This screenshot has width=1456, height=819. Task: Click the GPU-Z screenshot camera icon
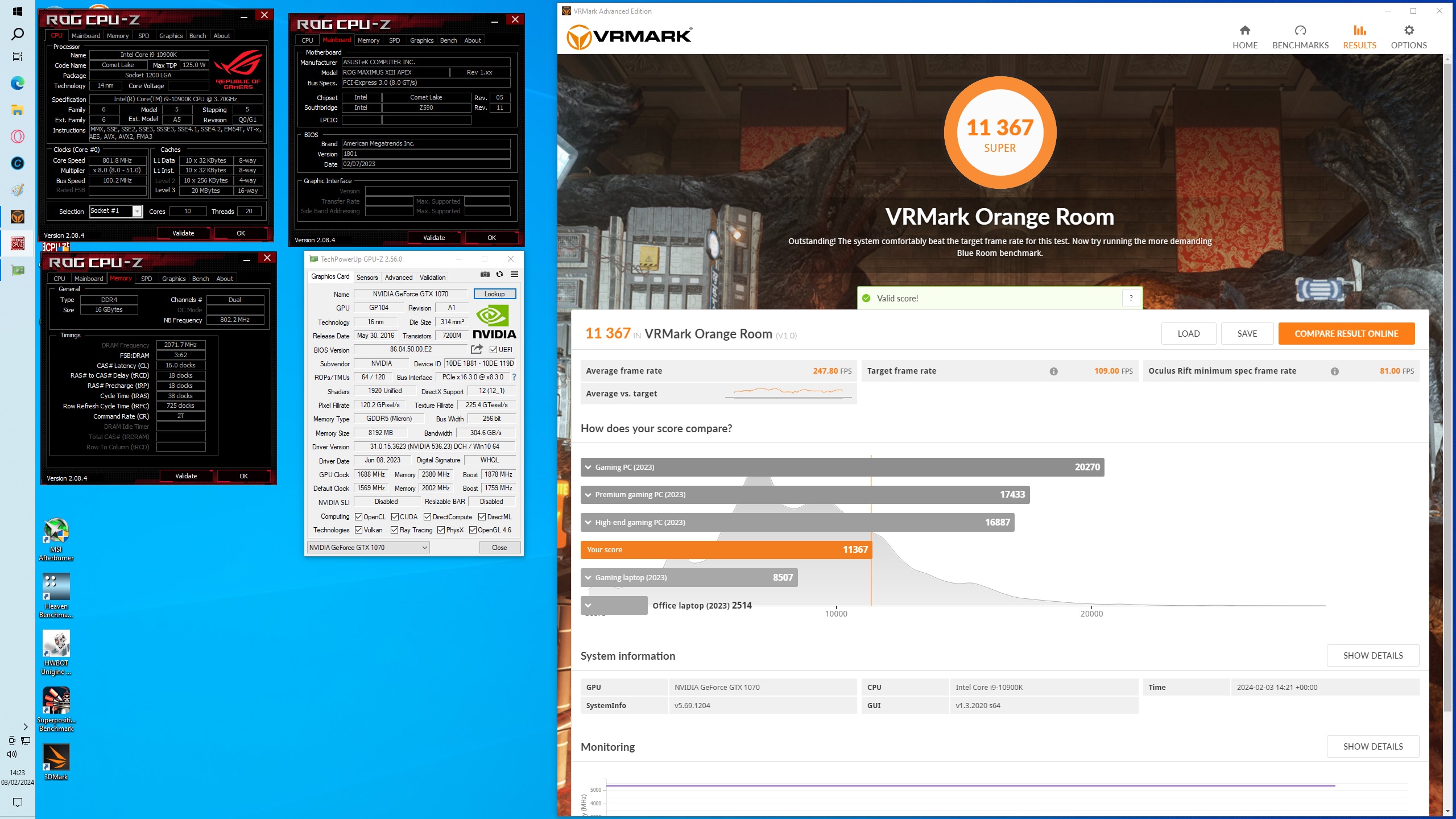[x=485, y=274]
